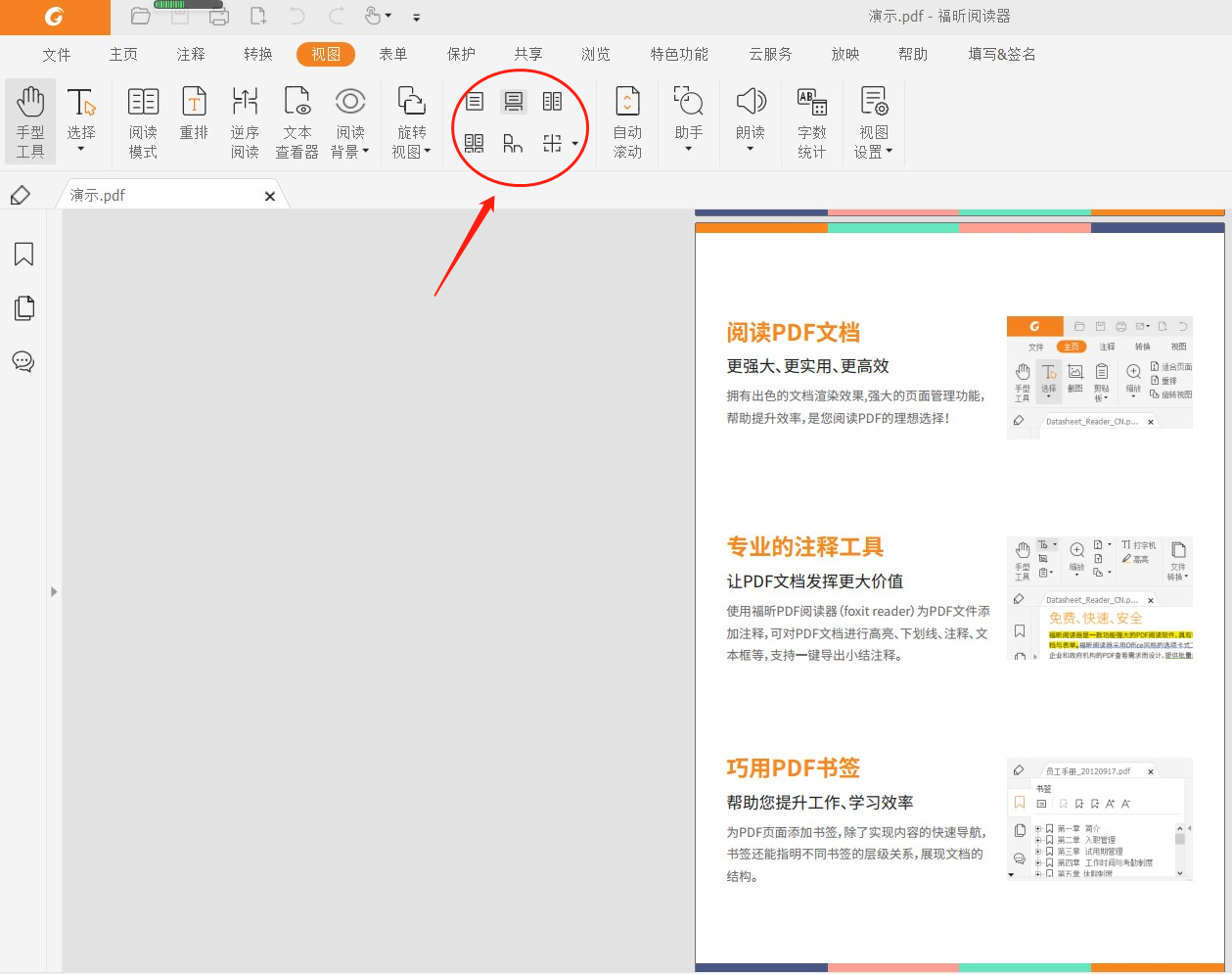Viewport: 1232px width, 974px height.
Task: Open the page thumbnails panel
Action: (23, 307)
